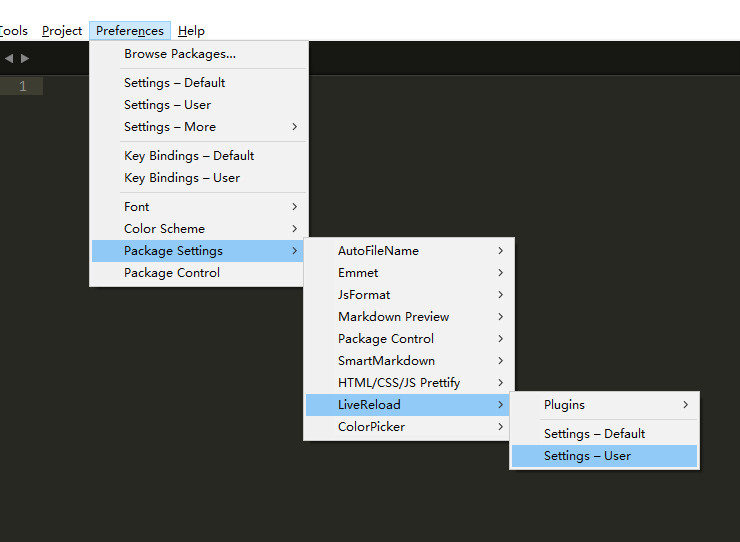The image size is (740, 542).
Task: Choose Package Control in Preferences menu
Action: (198, 272)
